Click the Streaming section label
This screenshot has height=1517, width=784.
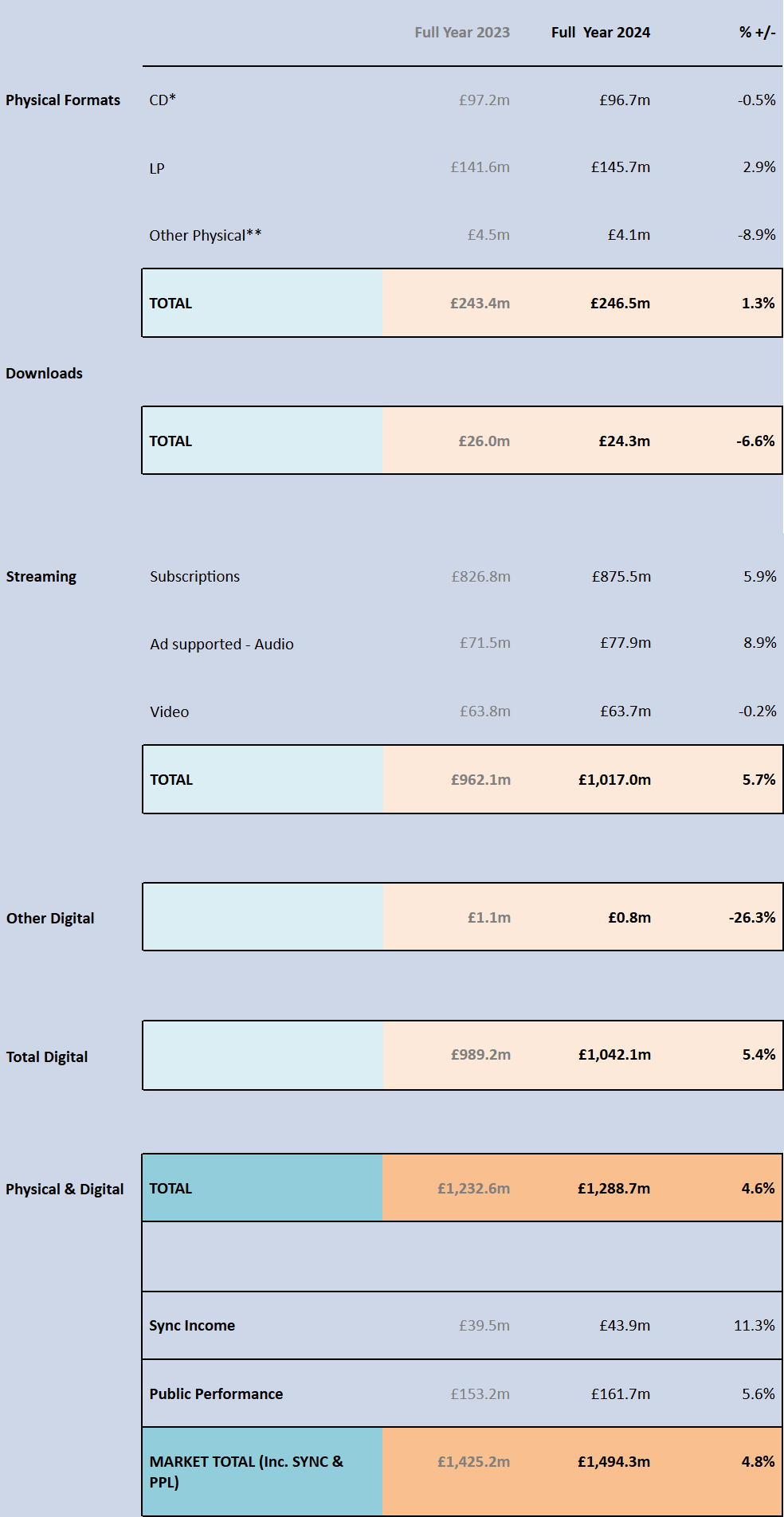click(41, 577)
